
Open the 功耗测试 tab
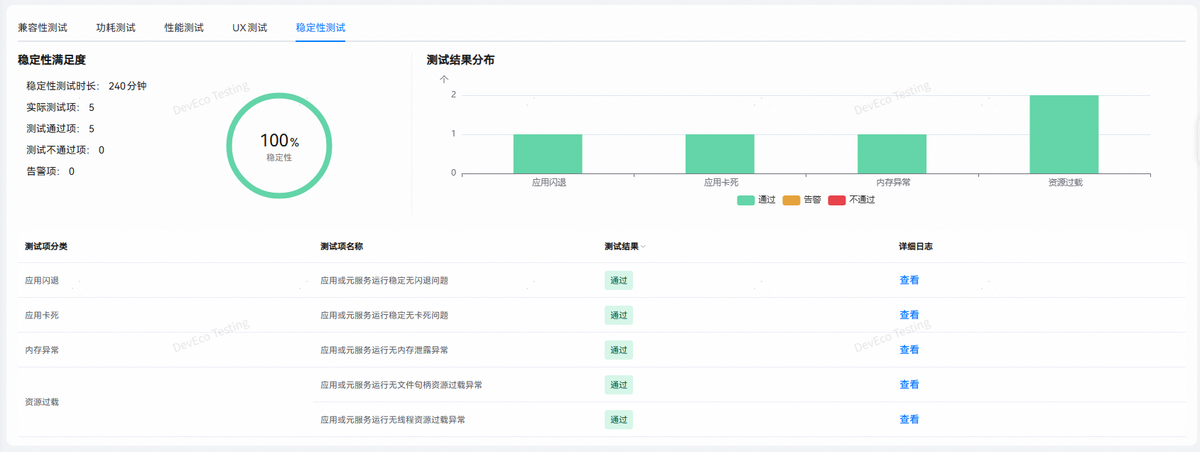tap(116, 27)
